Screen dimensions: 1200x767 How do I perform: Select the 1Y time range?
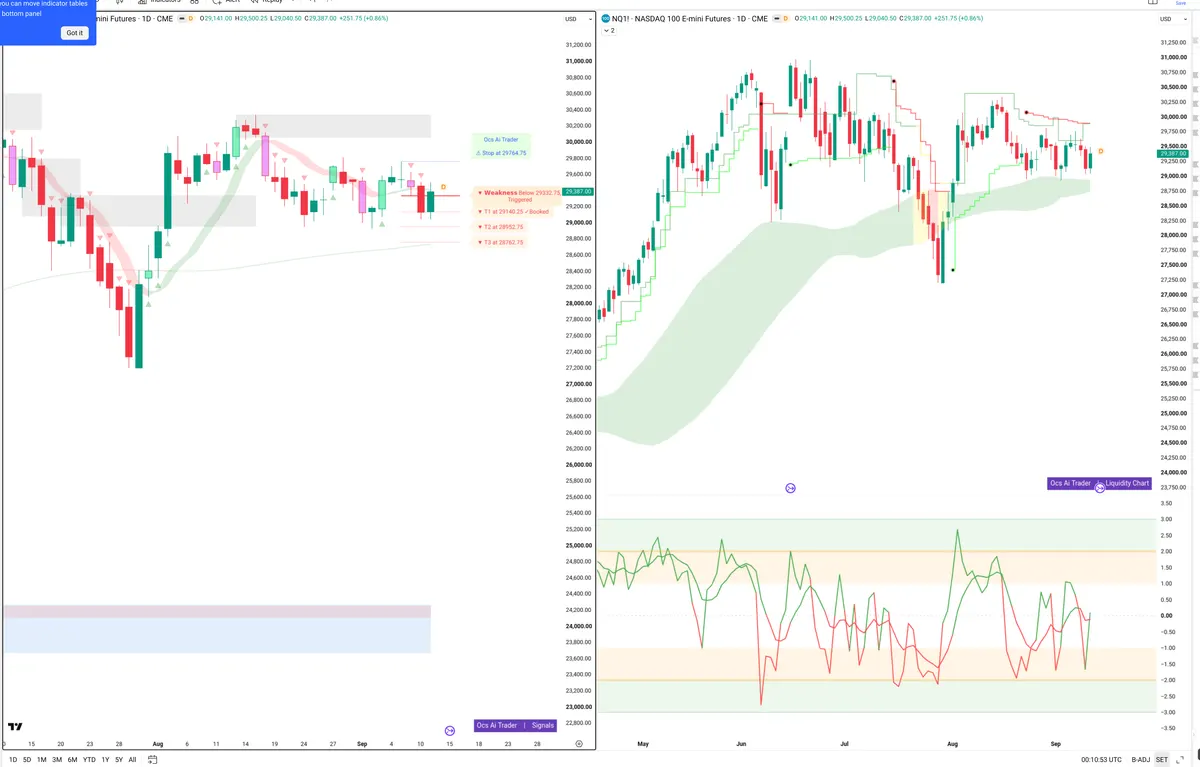pyautogui.click(x=105, y=760)
